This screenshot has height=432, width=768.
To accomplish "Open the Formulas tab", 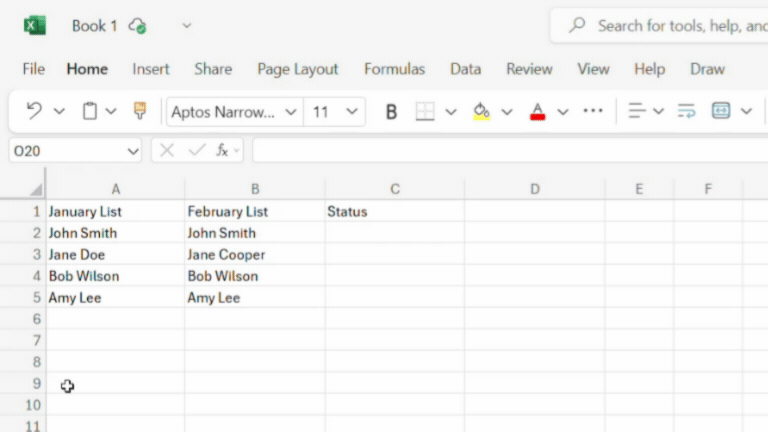I will click(x=394, y=69).
